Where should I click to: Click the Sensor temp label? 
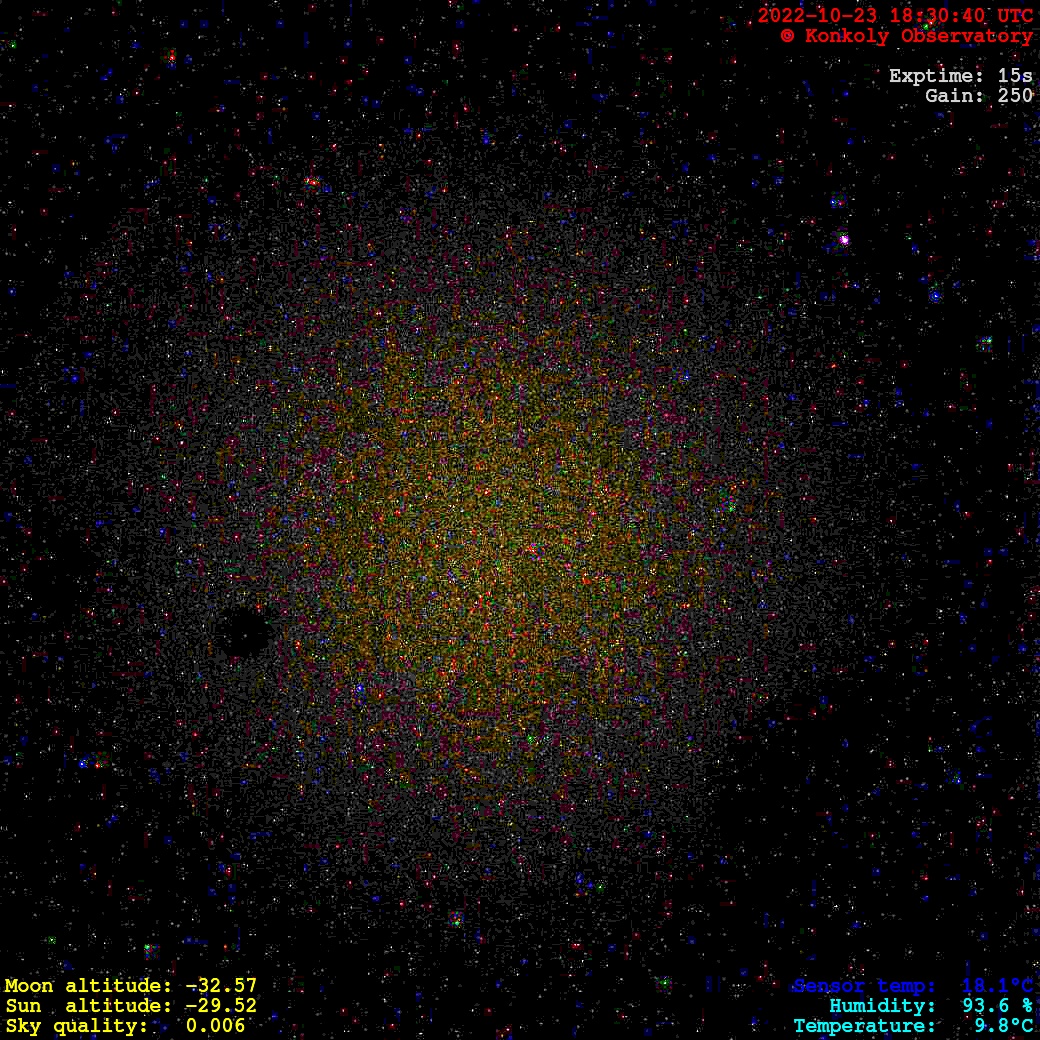pos(864,986)
